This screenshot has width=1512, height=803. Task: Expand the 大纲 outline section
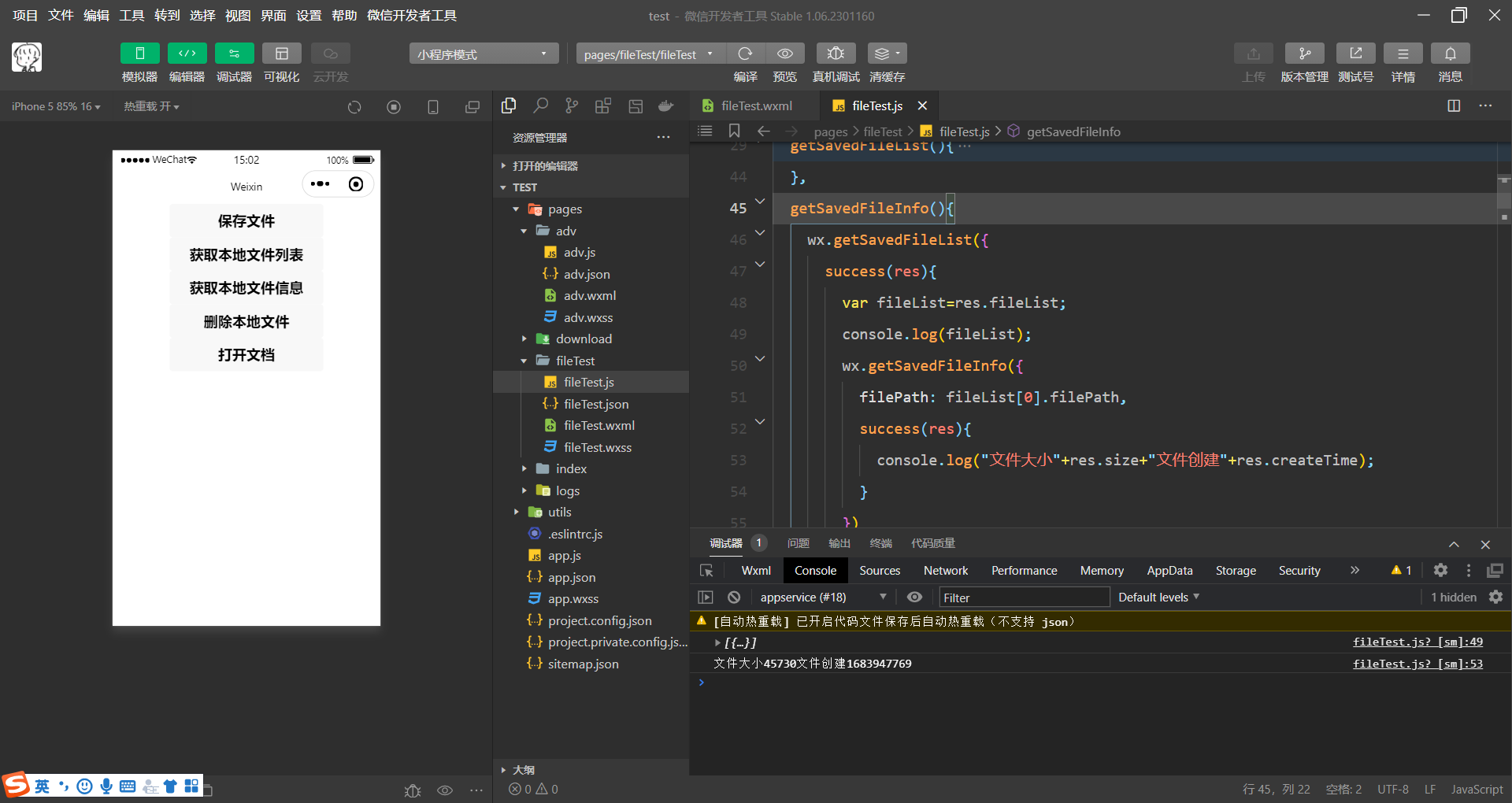(x=591, y=770)
